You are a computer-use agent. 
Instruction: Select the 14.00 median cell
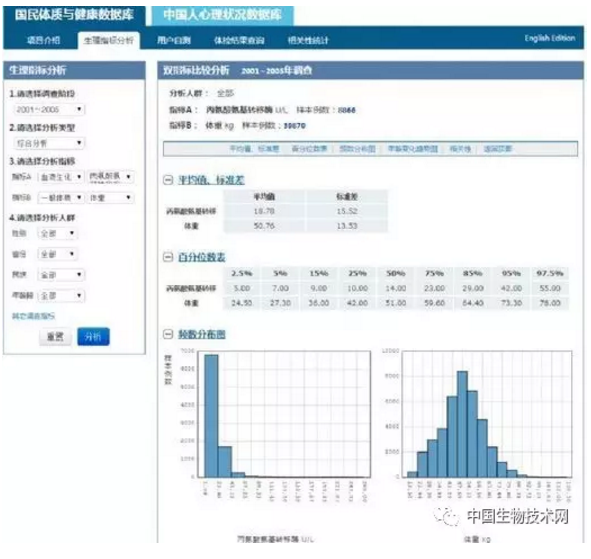click(396, 288)
